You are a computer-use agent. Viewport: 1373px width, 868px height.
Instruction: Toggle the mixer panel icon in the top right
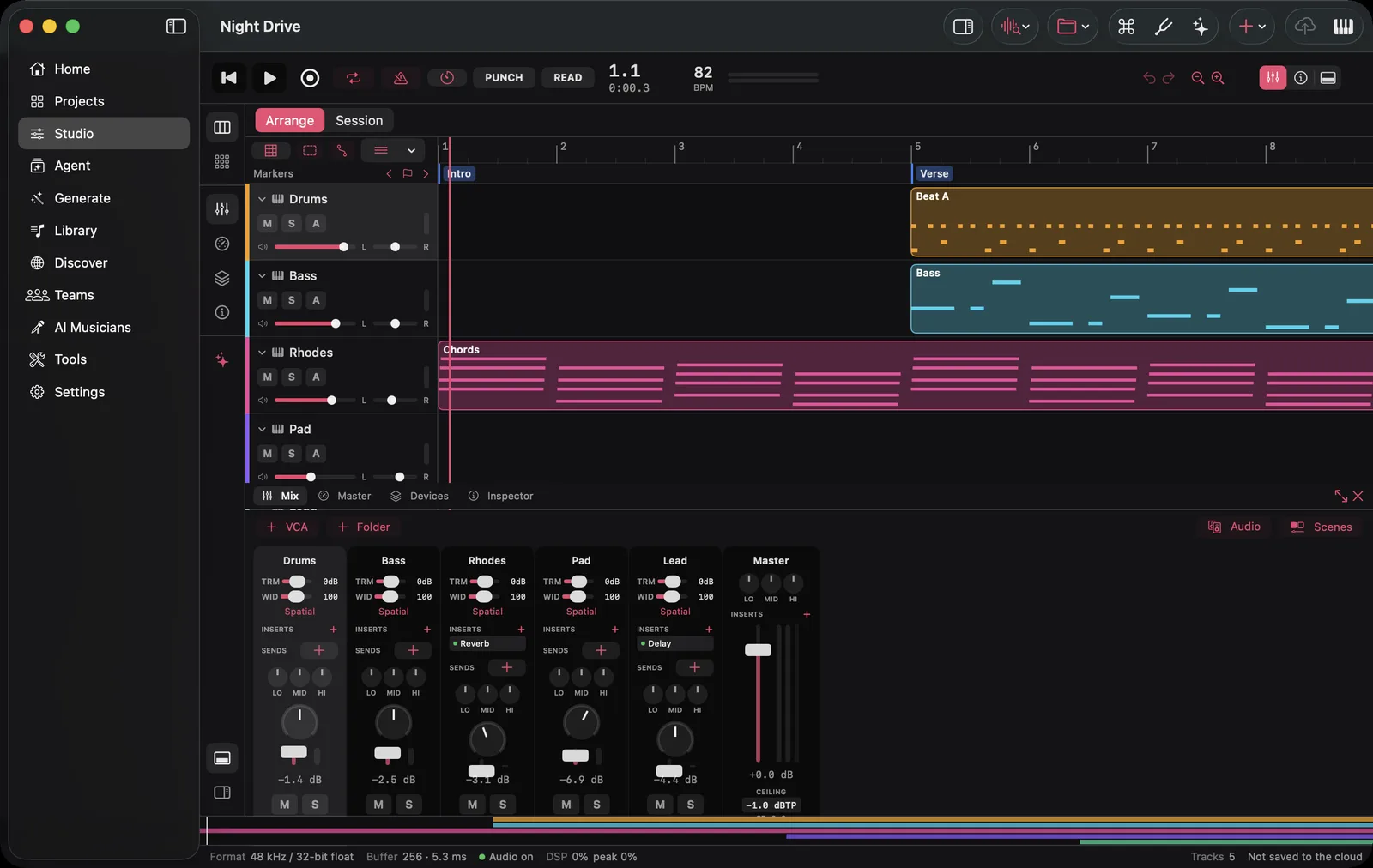point(1273,78)
